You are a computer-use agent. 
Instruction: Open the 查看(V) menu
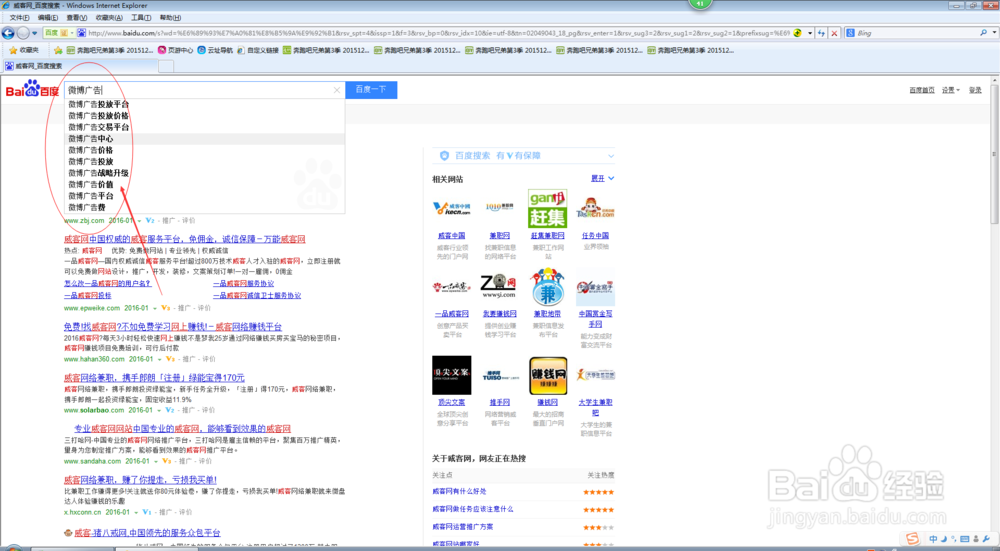pos(77,18)
